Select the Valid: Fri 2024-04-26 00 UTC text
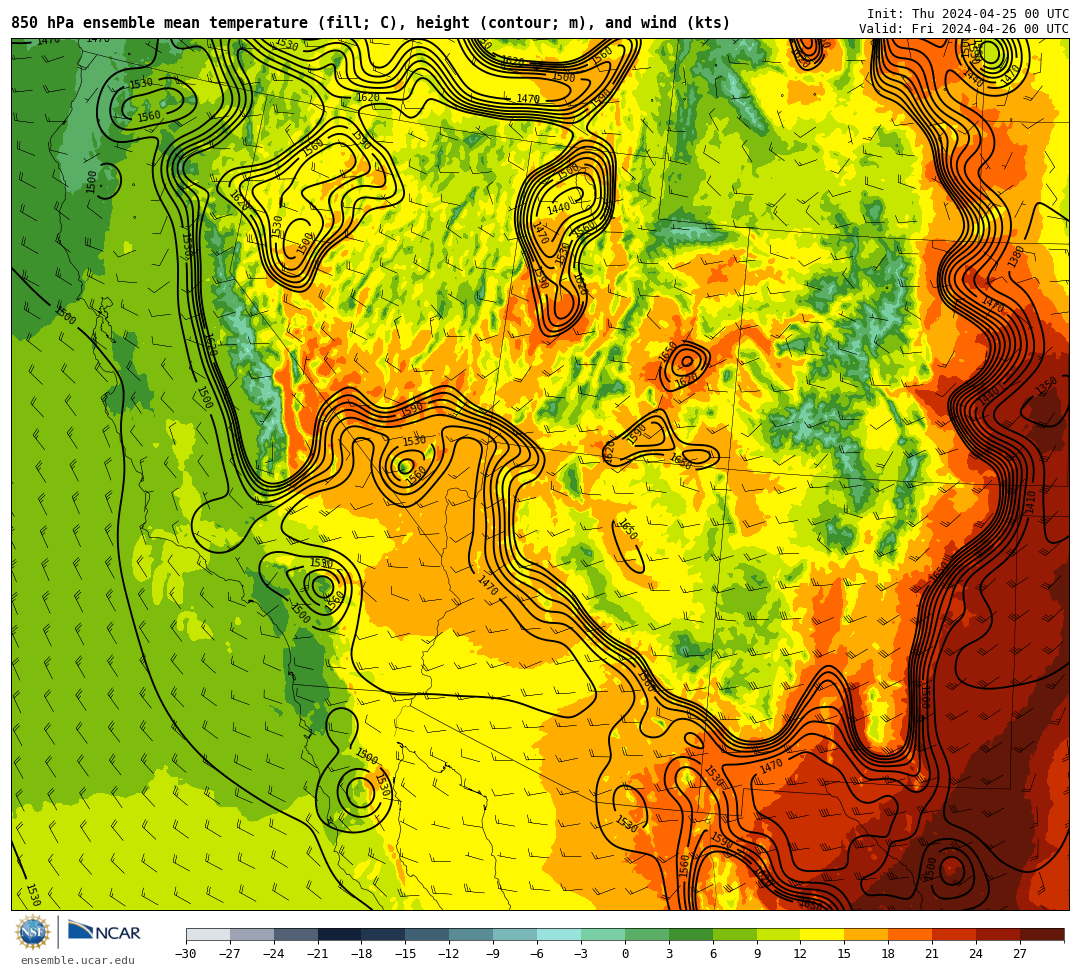 (964, 29)
